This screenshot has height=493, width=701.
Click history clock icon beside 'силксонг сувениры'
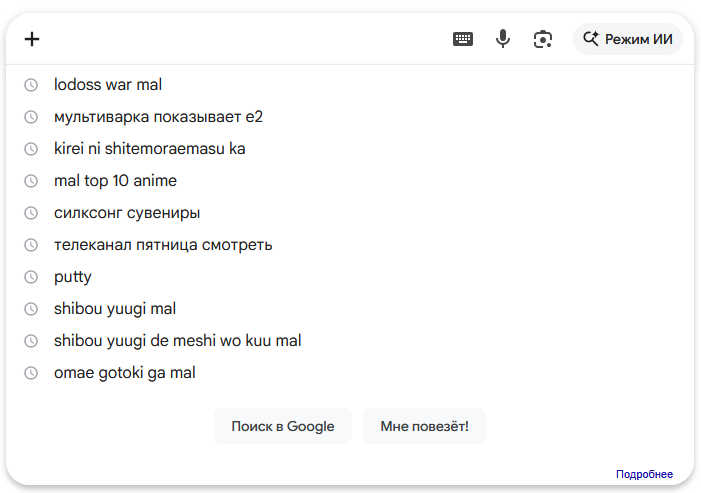(x=31, y=213)
